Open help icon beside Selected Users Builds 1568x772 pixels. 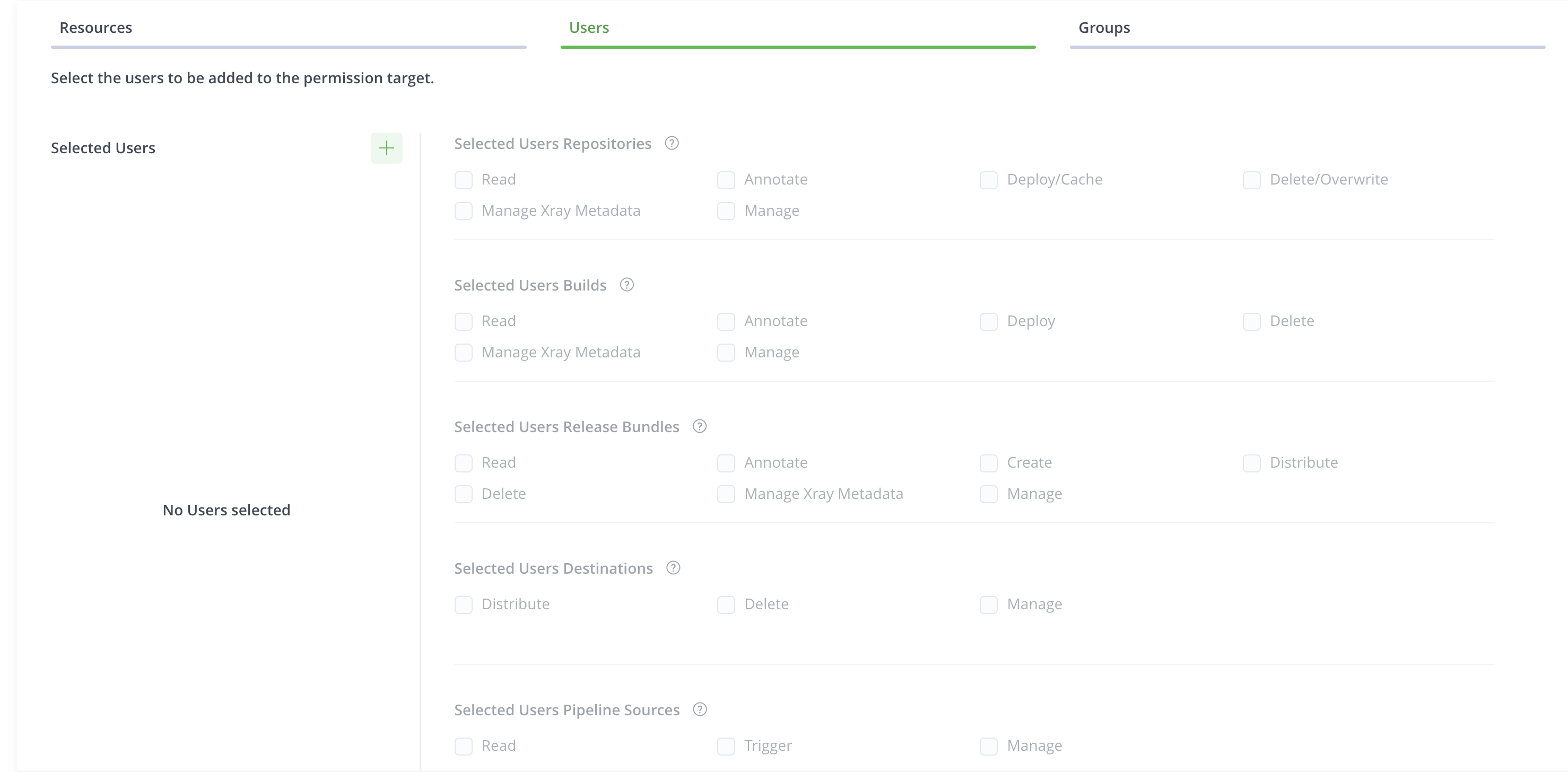(626, 285)
